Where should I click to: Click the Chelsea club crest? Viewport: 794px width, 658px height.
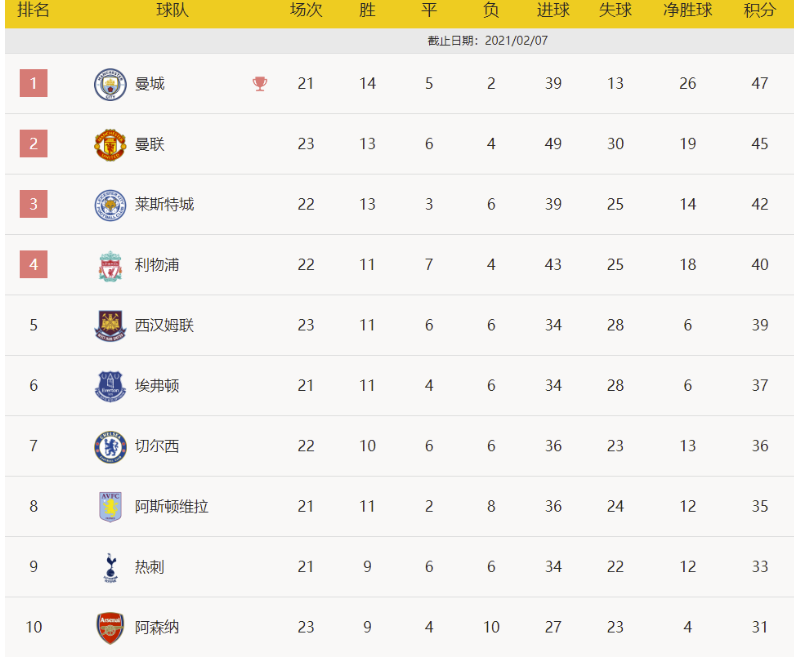109,446
